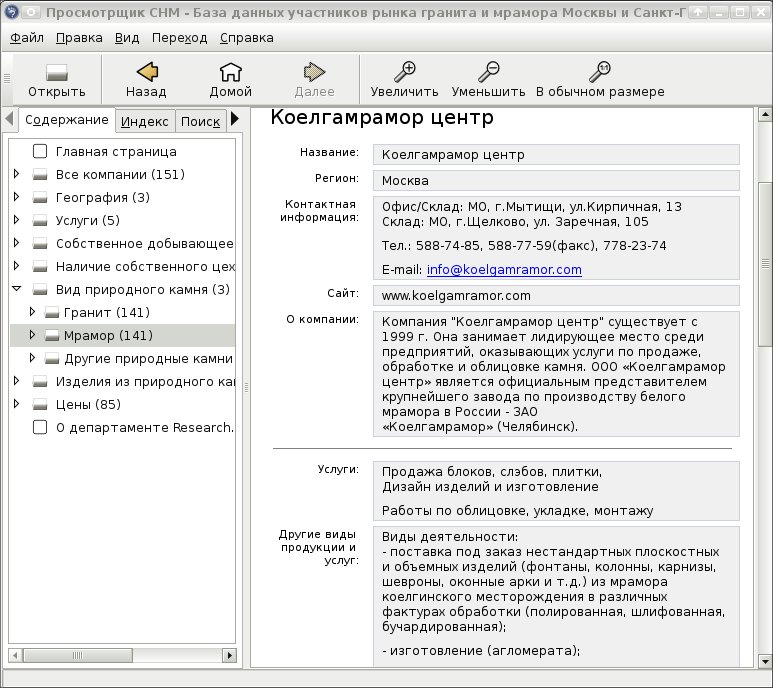Screen dimensions: 773x688
Task: Select the Другие природные камни tree row
Action: [122, 358]
